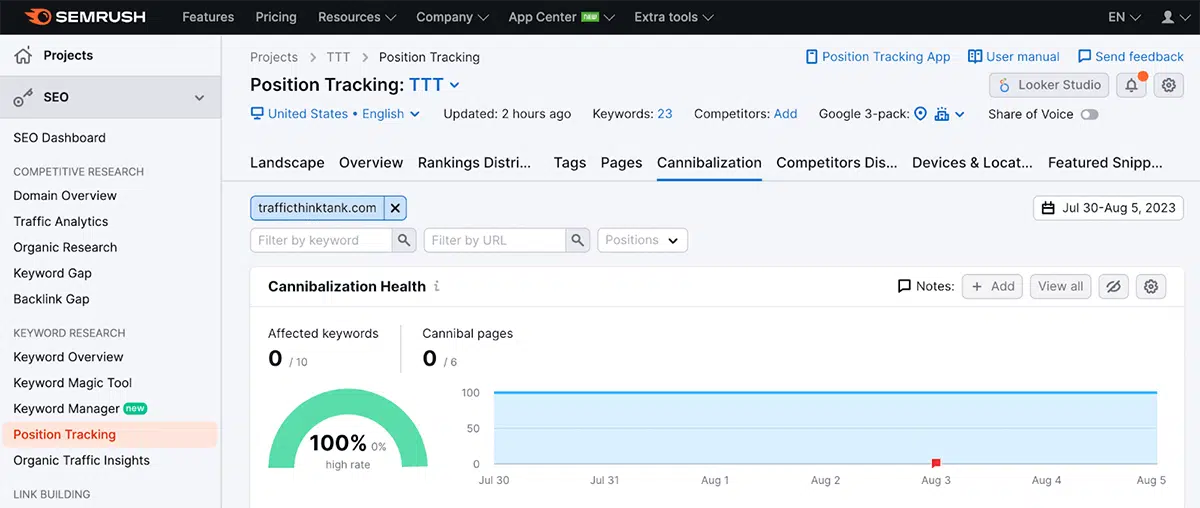The image size is (1200, 508).
Task: Remove the trafficthinktank.com domain chip
Action: pos(395,208)
